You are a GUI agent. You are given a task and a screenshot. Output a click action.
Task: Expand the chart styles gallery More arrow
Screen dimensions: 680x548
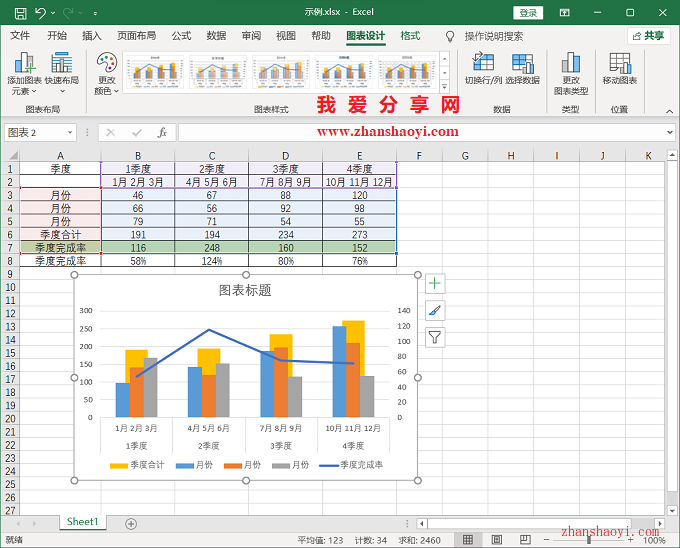point(445,87)
